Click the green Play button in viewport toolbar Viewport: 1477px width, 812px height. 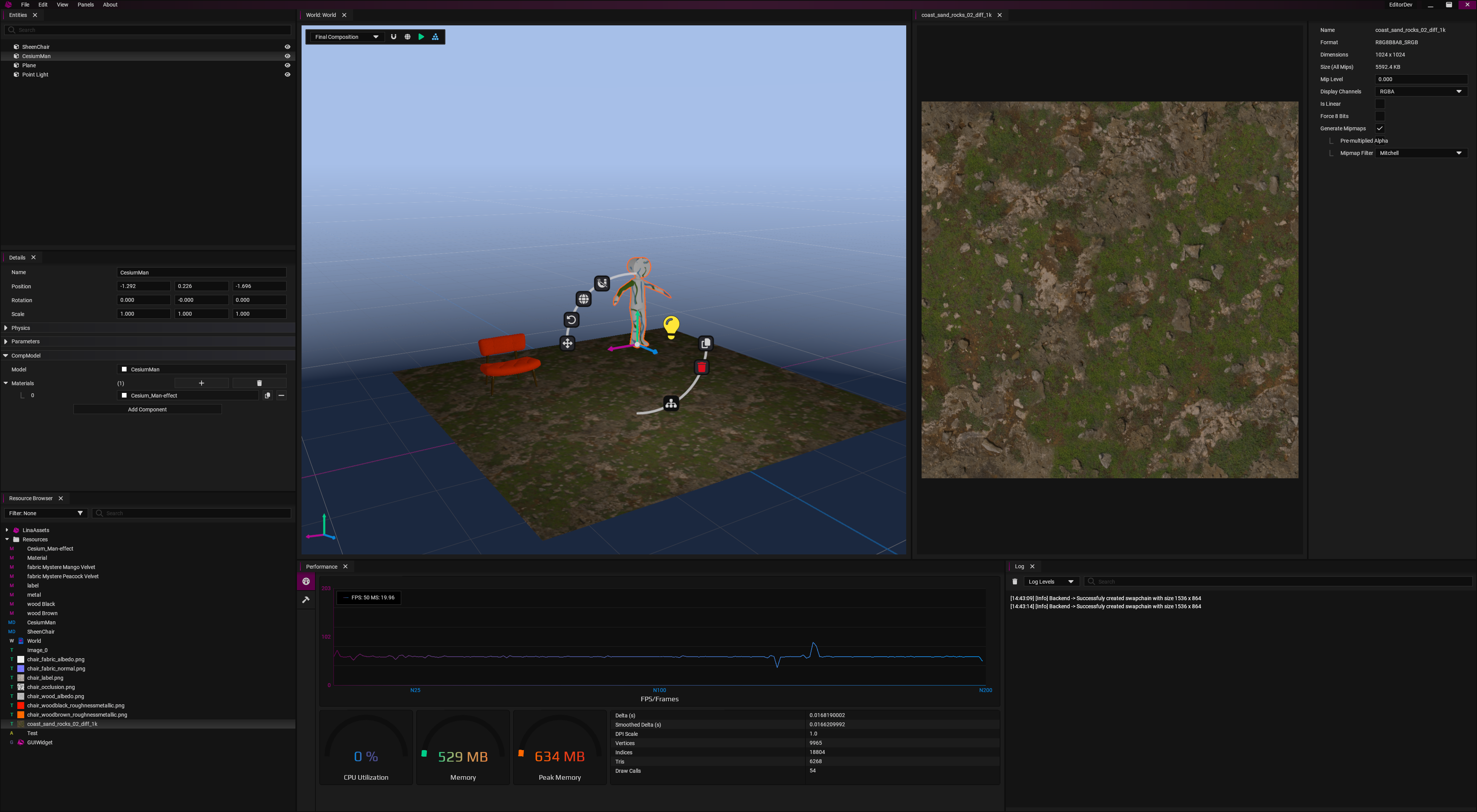(x=422, y=37)
